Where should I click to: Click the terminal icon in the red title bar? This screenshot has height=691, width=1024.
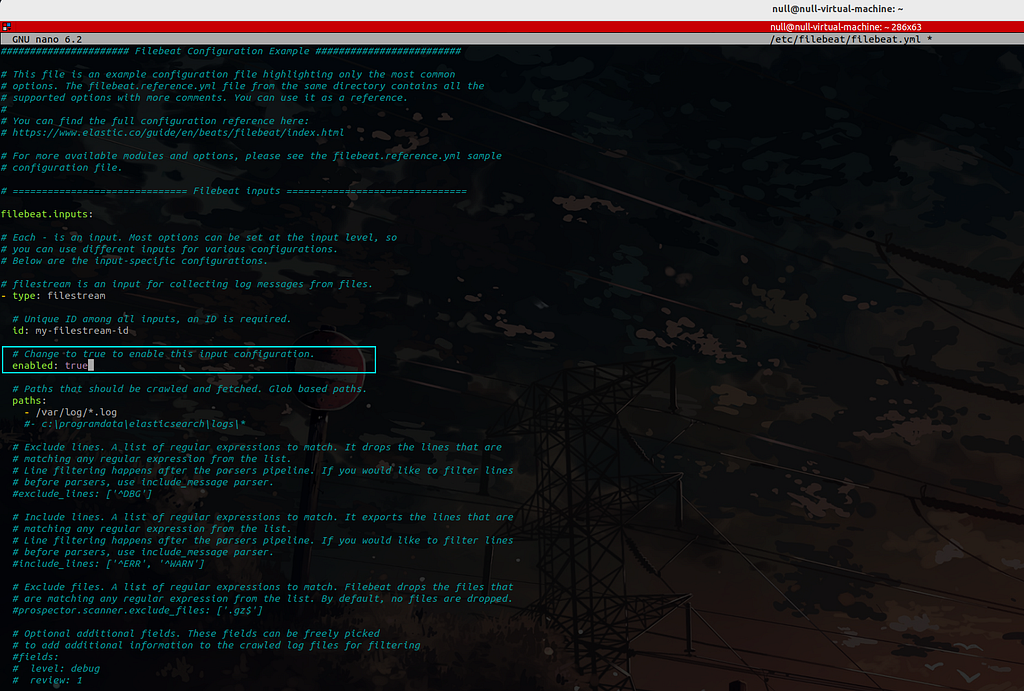(6, 27)
